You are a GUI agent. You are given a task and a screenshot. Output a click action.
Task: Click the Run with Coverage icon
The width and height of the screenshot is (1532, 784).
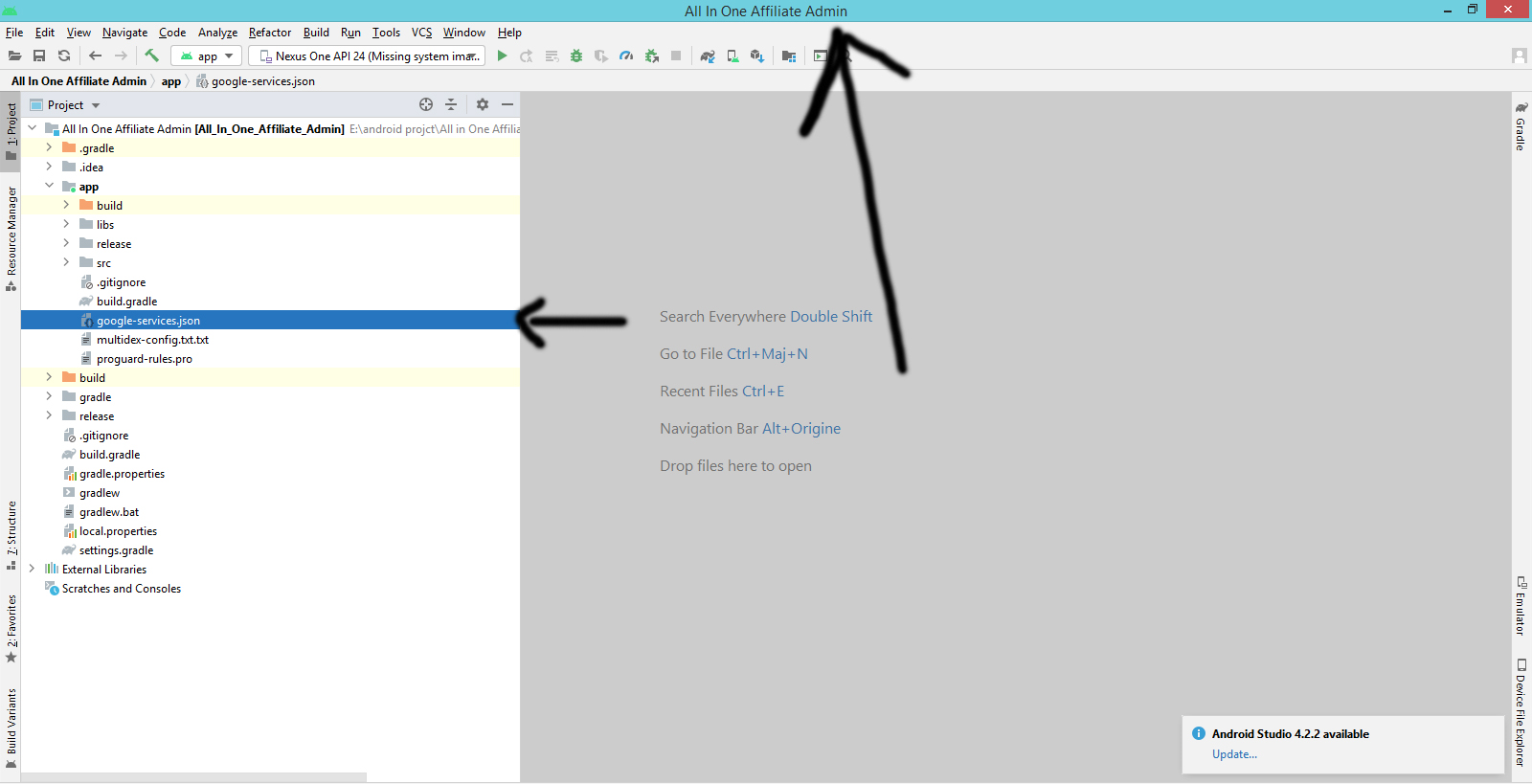[x=601, y=56]
